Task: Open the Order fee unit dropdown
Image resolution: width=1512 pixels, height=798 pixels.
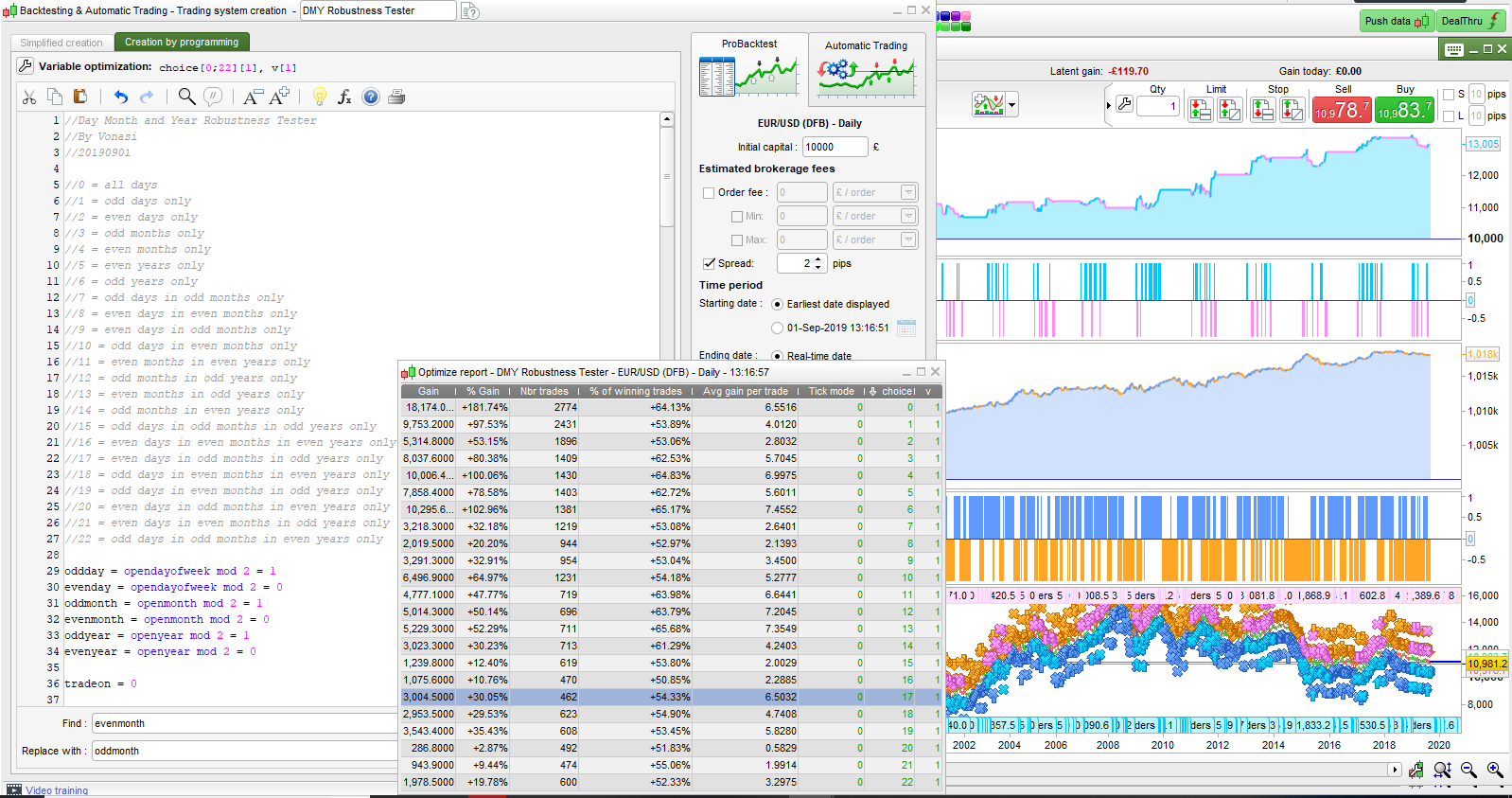Action: click(x=907, y=193)
